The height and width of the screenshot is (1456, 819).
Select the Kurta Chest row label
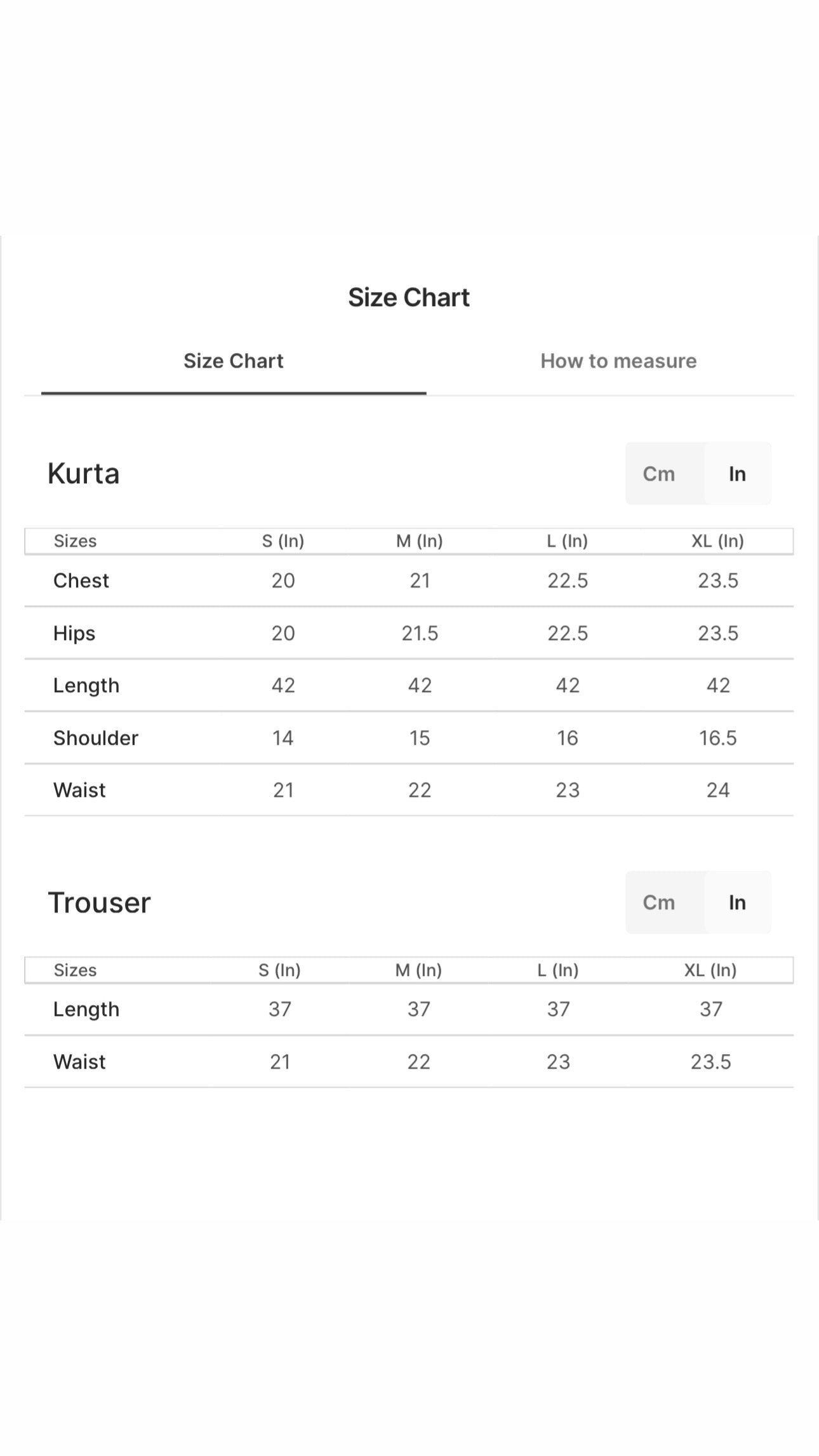(x=81, y=580)
